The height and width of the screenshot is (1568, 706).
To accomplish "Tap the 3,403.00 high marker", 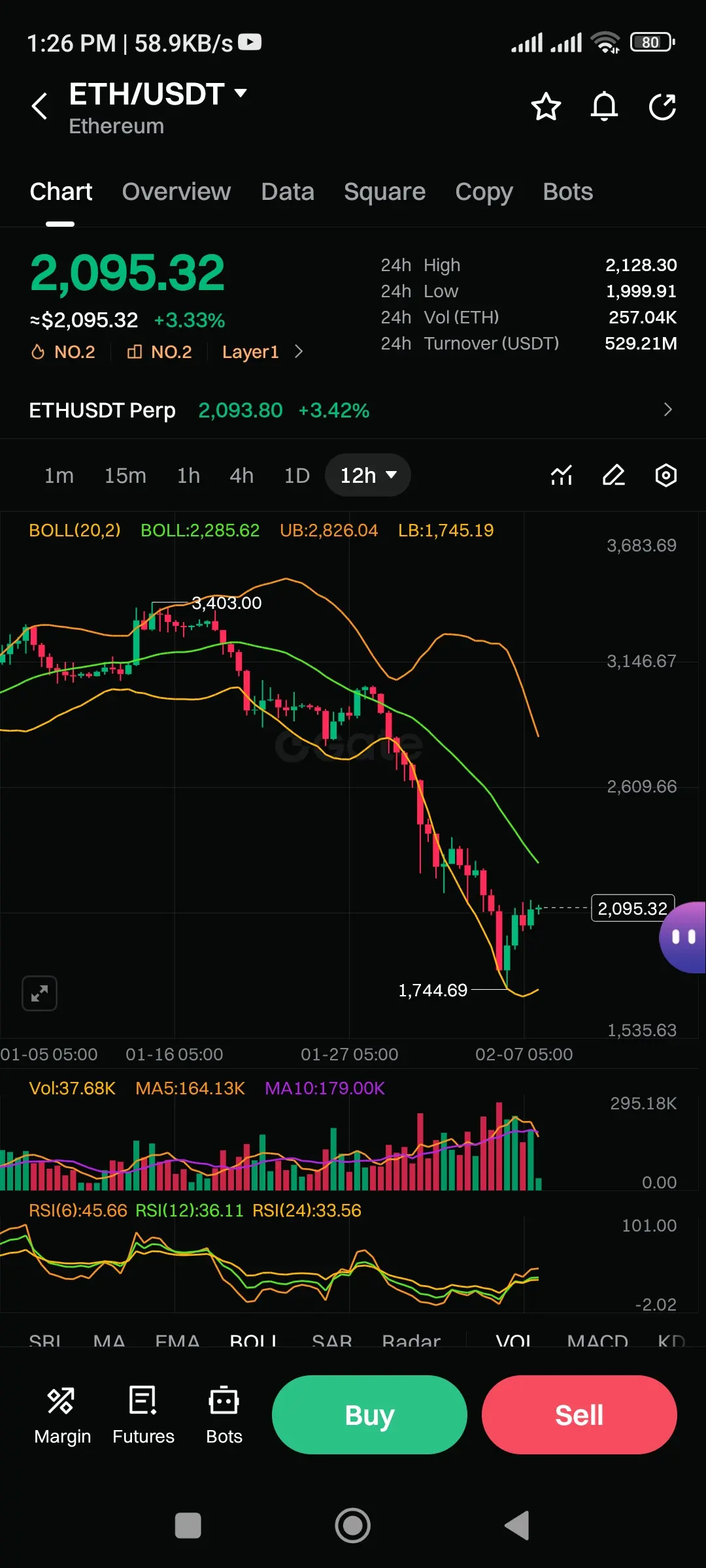I will click(x=226, y=602).
